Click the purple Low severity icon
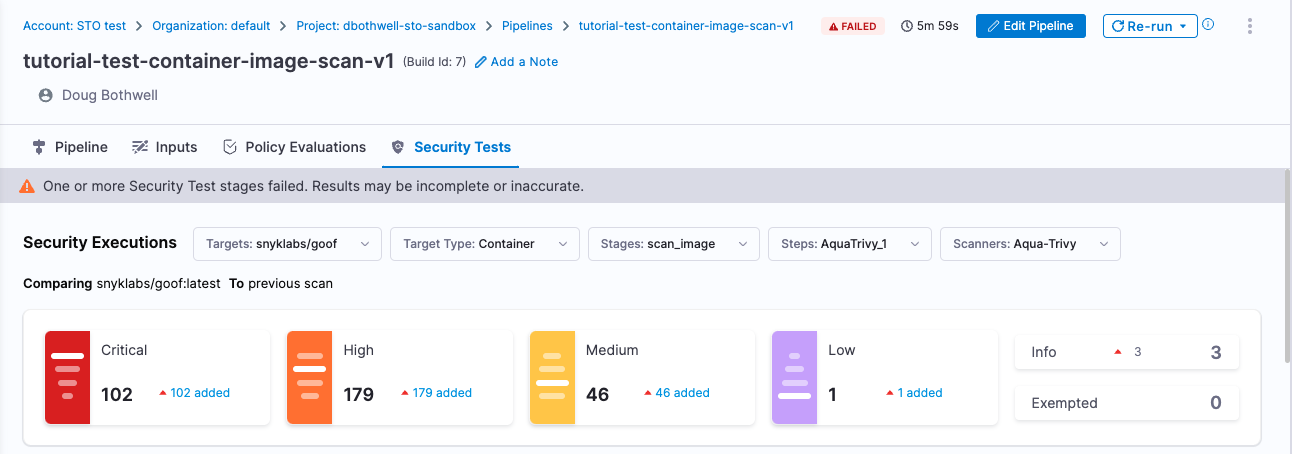 point(794,377)
